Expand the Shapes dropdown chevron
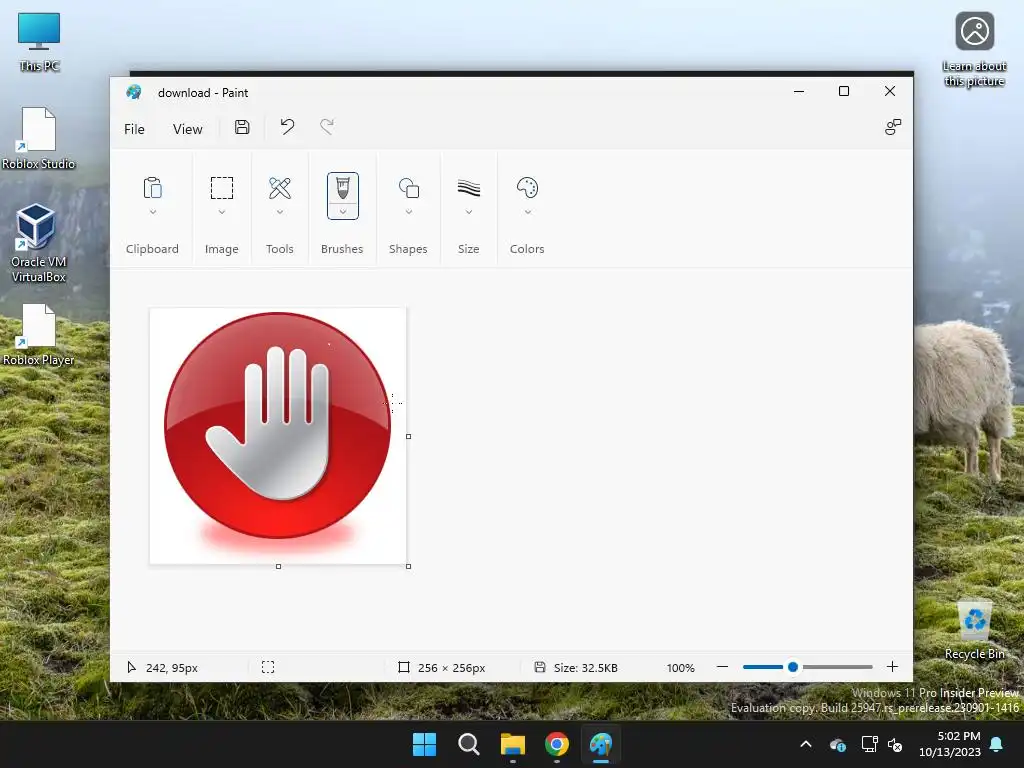 tap(409, 212)
